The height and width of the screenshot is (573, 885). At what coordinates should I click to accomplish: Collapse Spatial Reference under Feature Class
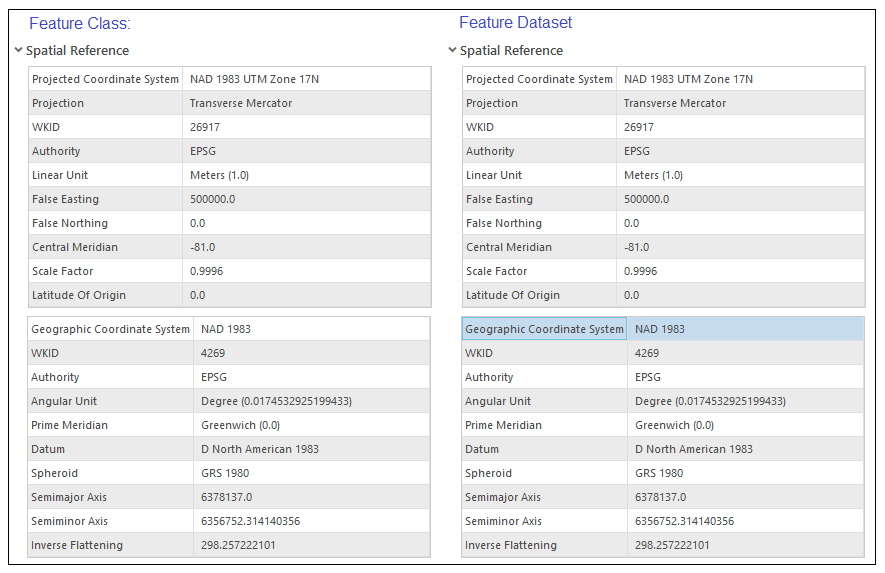click(x=19, y=50)
